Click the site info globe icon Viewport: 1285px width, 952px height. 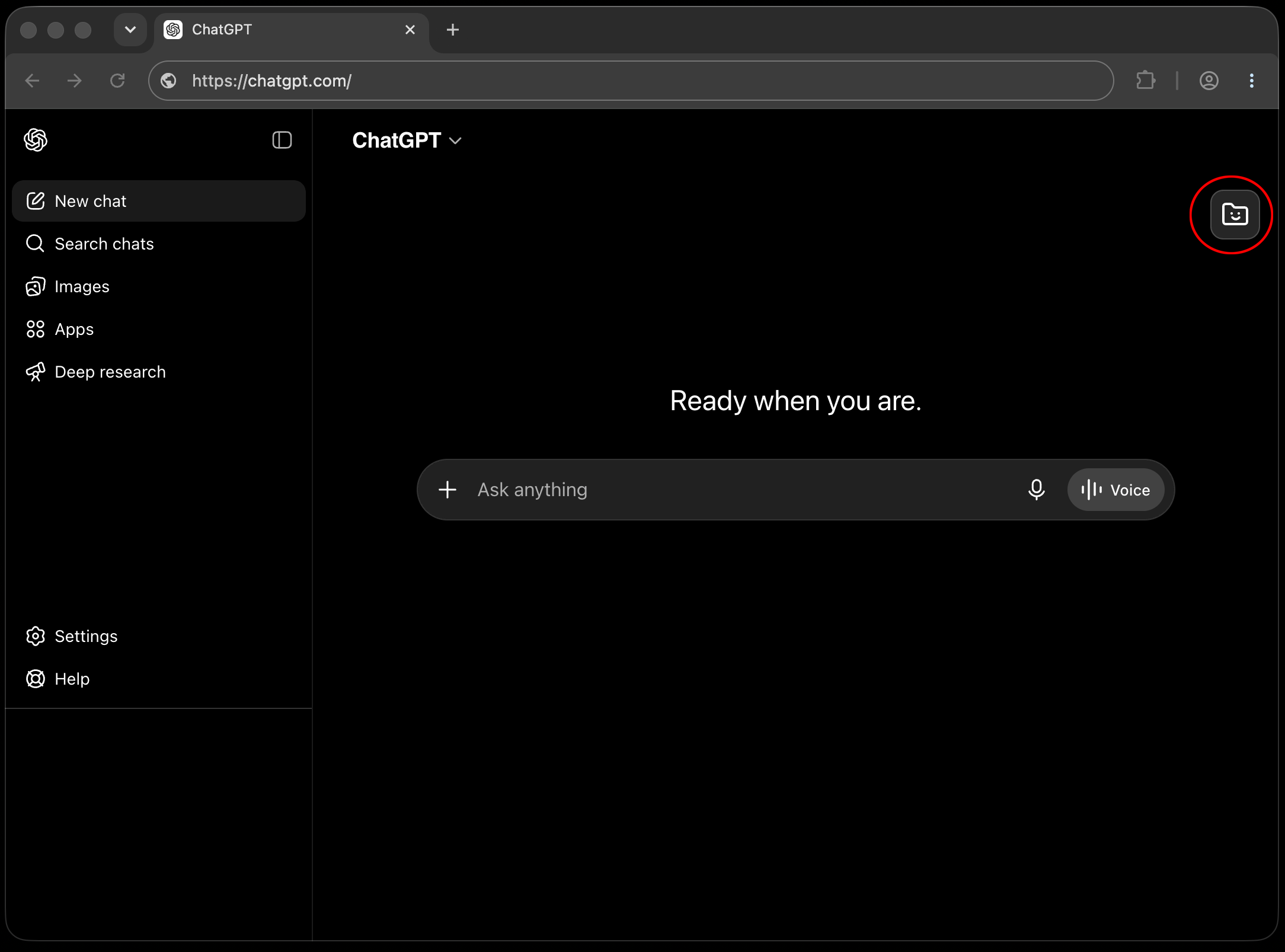coord(168,81)
